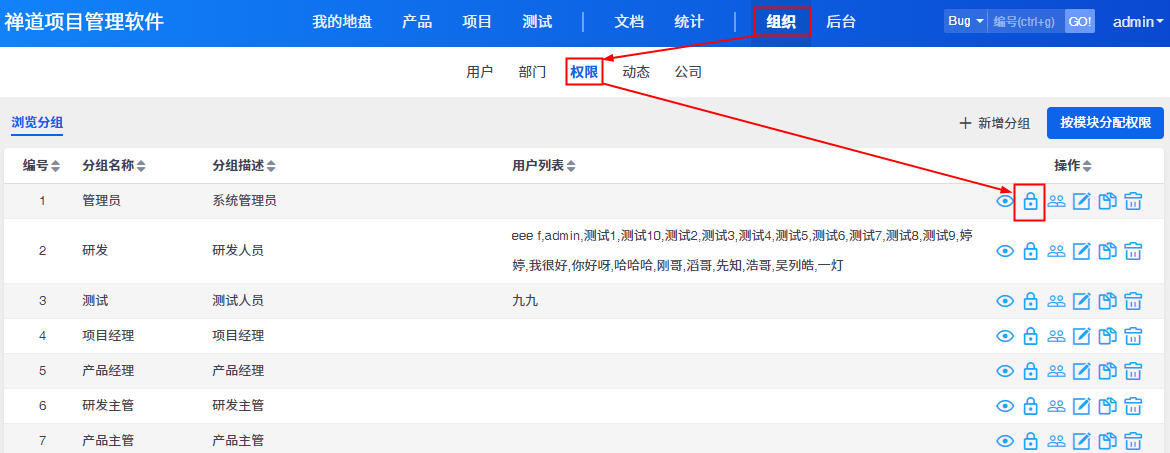Sort by 分组描述 column
The height and width of the screenshot is (453, 1170).
pos(244,166)
